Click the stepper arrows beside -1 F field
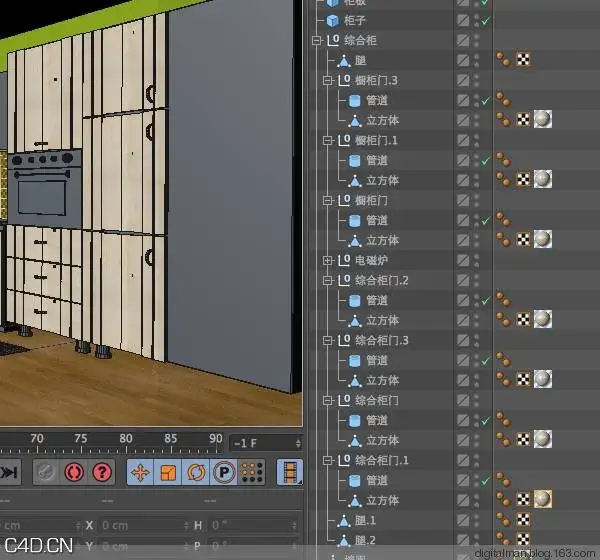 [298, 444]
